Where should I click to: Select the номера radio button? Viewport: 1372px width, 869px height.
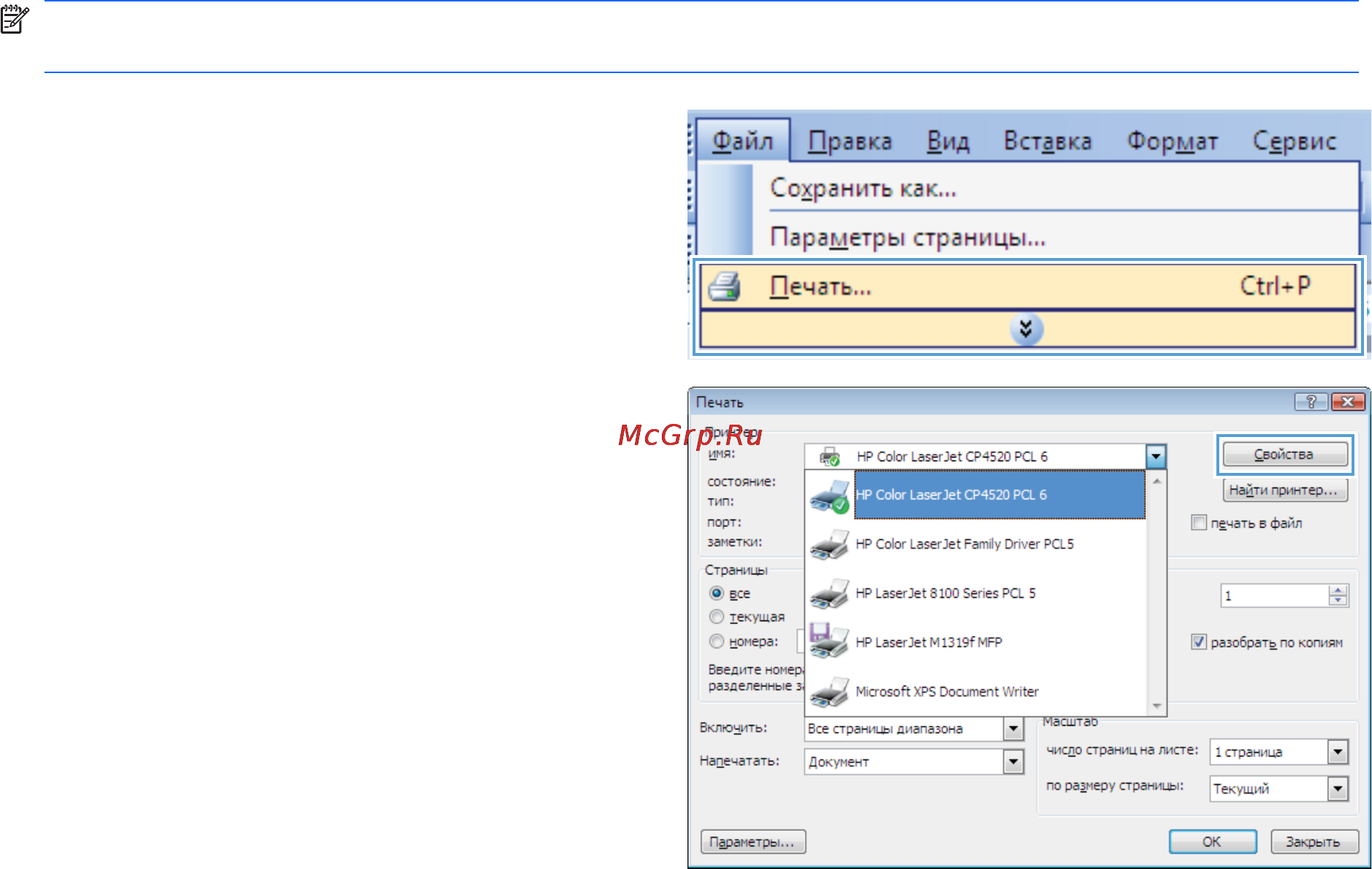(717, 641)
